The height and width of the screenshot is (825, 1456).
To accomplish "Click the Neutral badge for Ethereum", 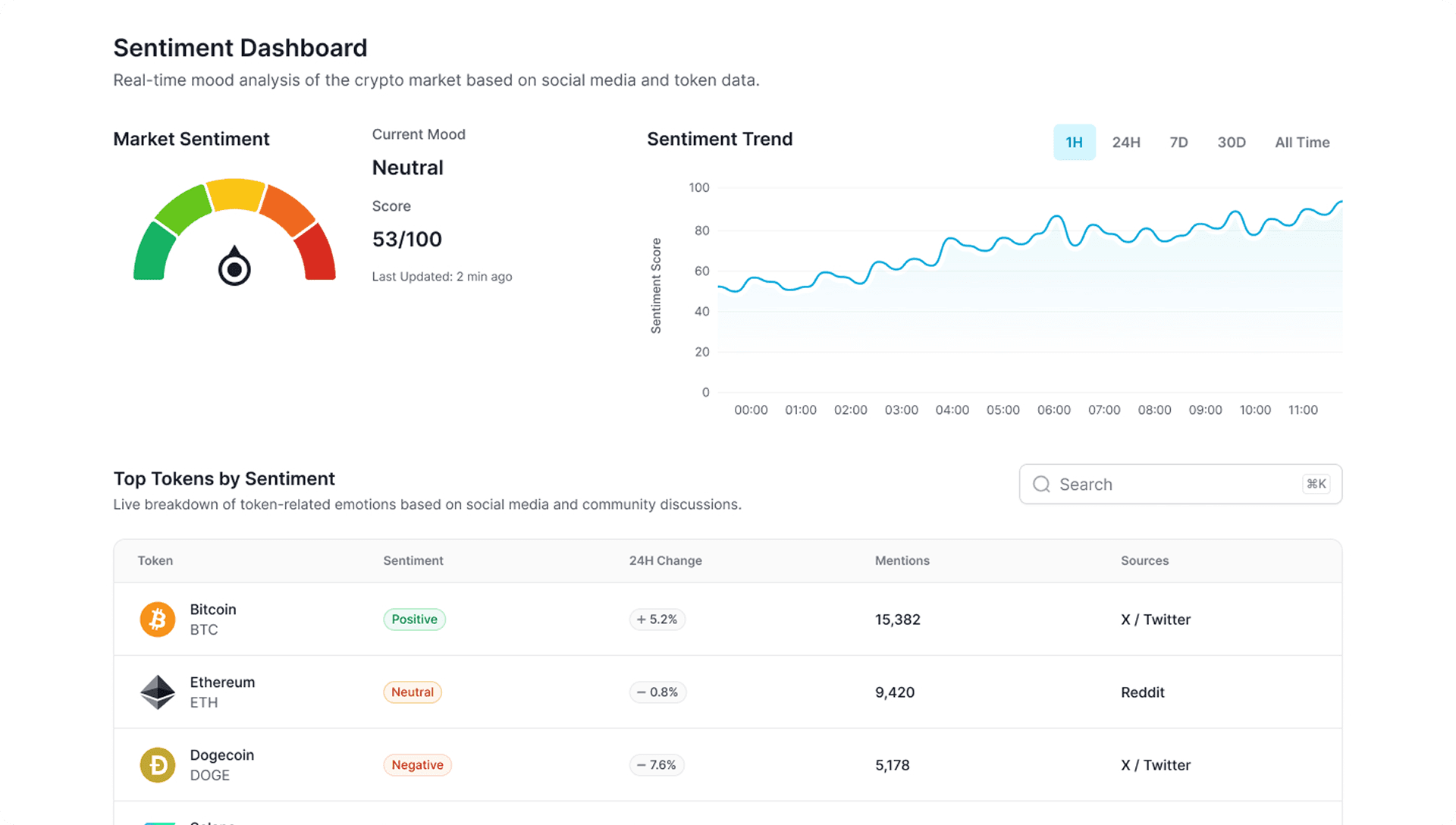I will pyautogui.click(x=413, y=692).
